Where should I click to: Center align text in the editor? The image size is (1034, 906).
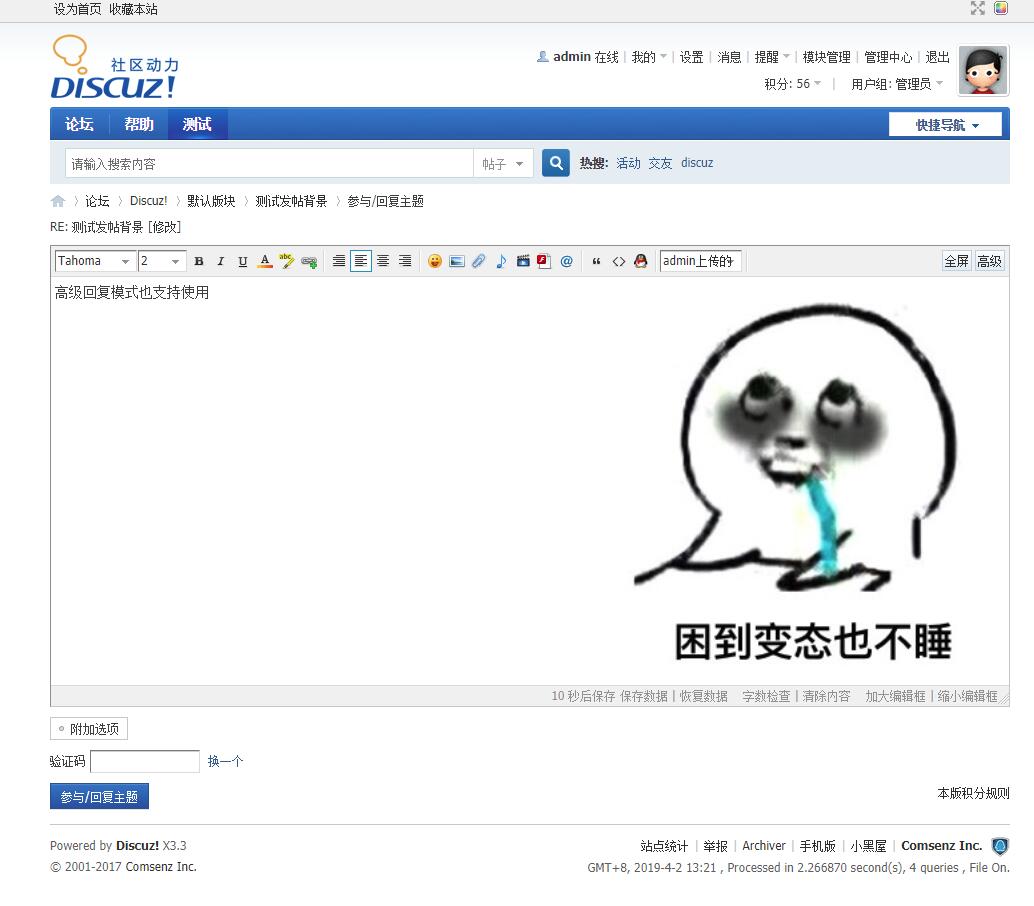[x=383, y=261]
